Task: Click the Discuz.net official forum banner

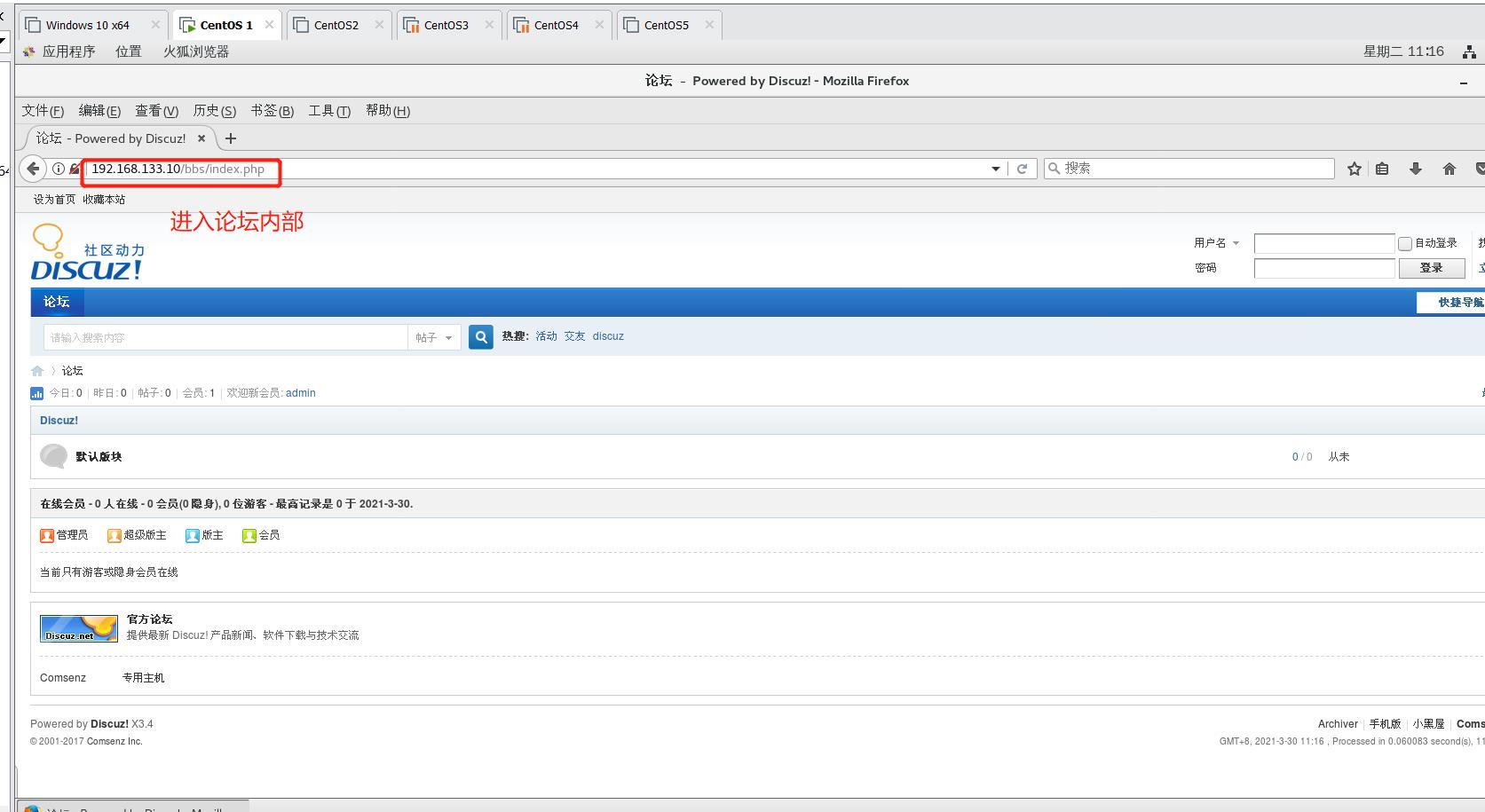Action: tap(79, 628)
